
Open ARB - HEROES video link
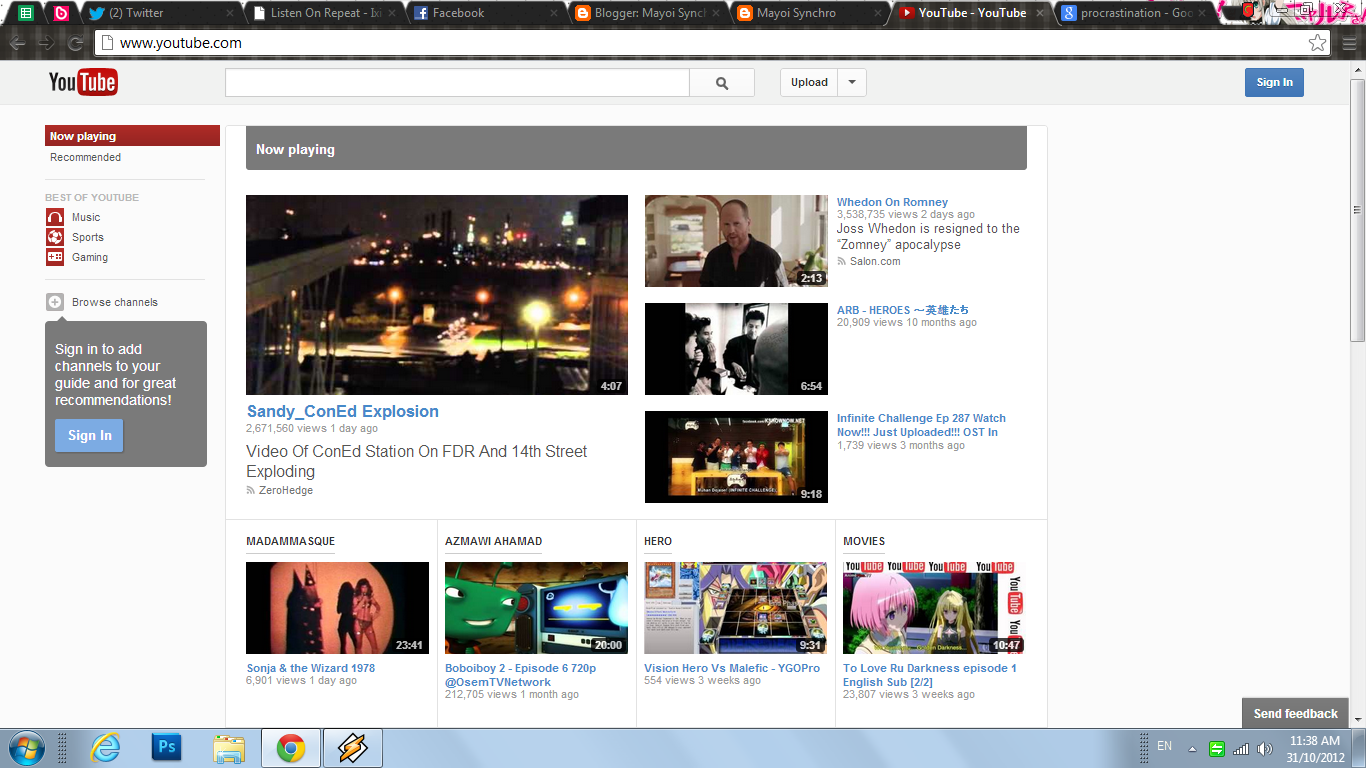click(903, 310)
